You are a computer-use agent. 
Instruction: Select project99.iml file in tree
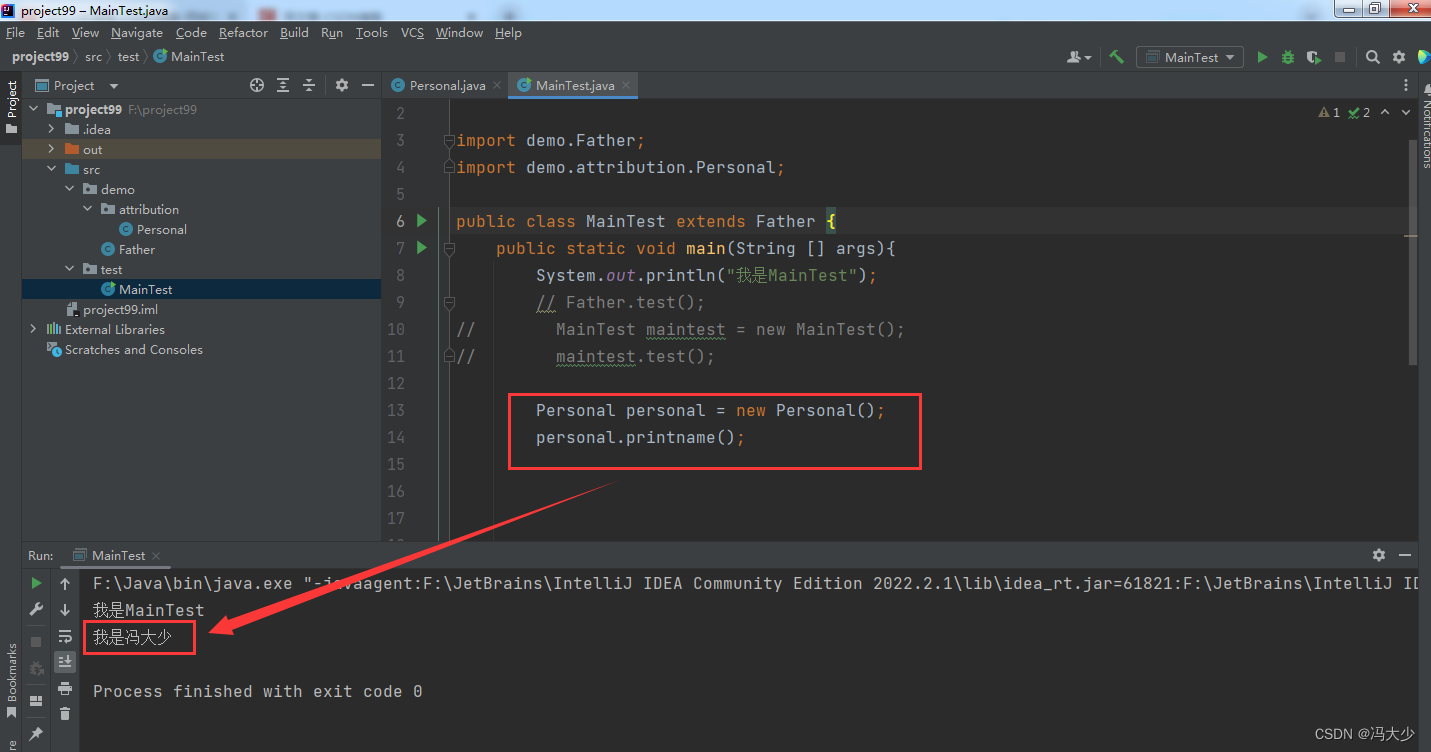111,309
